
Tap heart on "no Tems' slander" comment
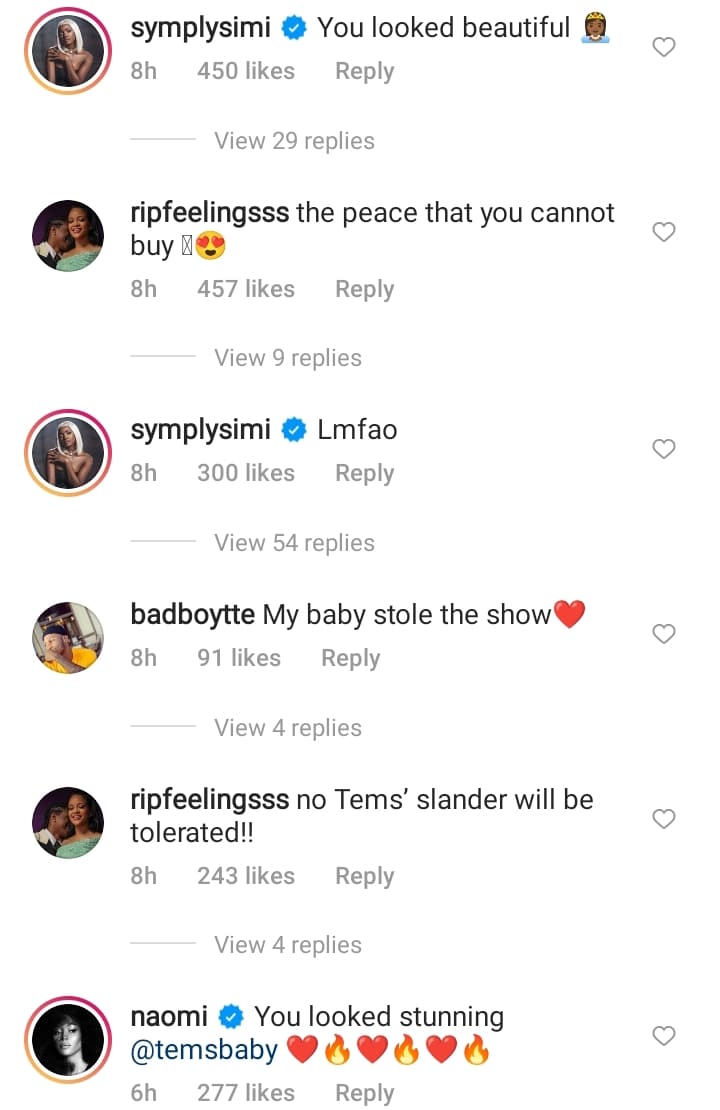coord(664,819)
